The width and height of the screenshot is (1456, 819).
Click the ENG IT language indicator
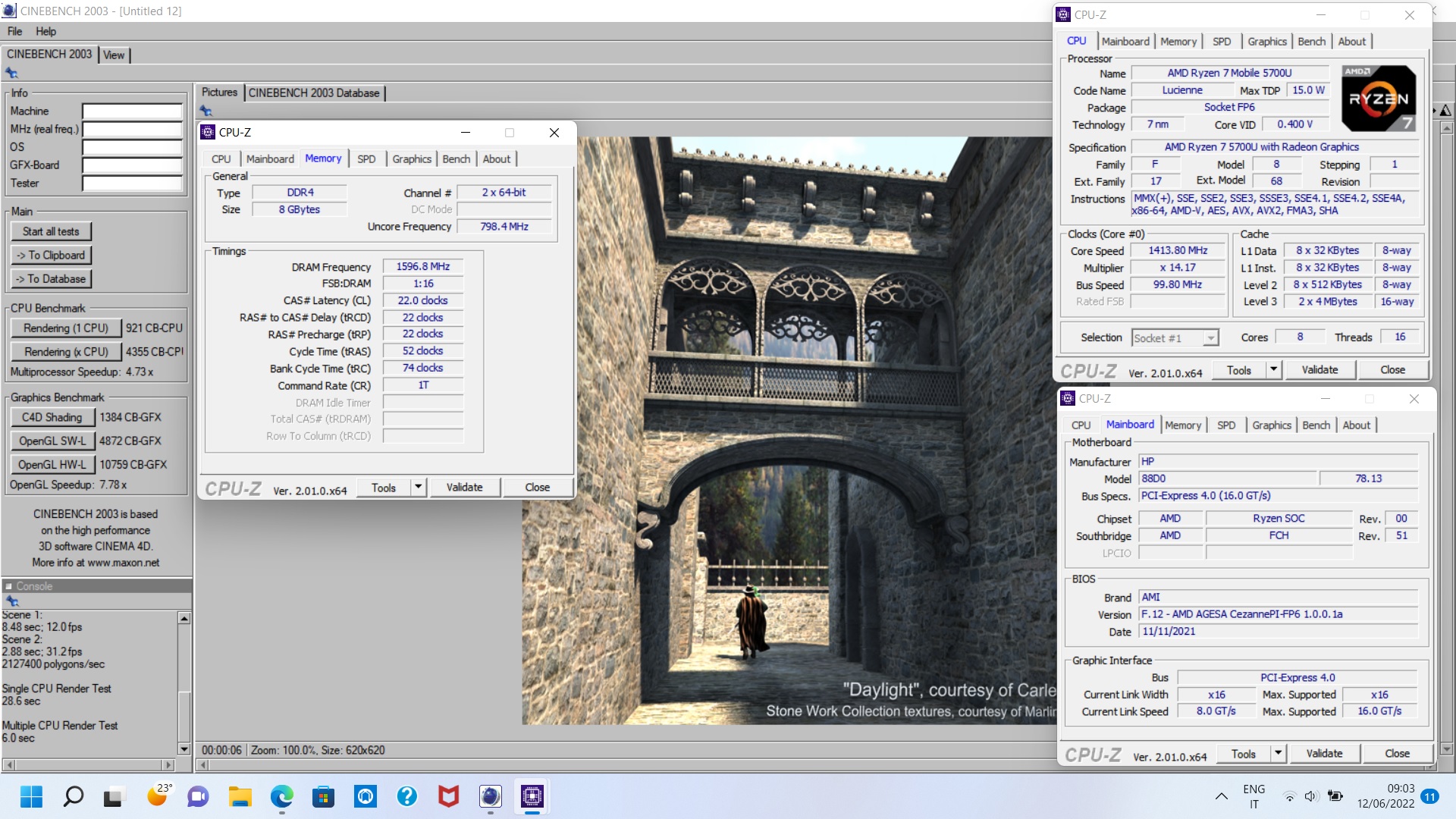coord(1254,796)
